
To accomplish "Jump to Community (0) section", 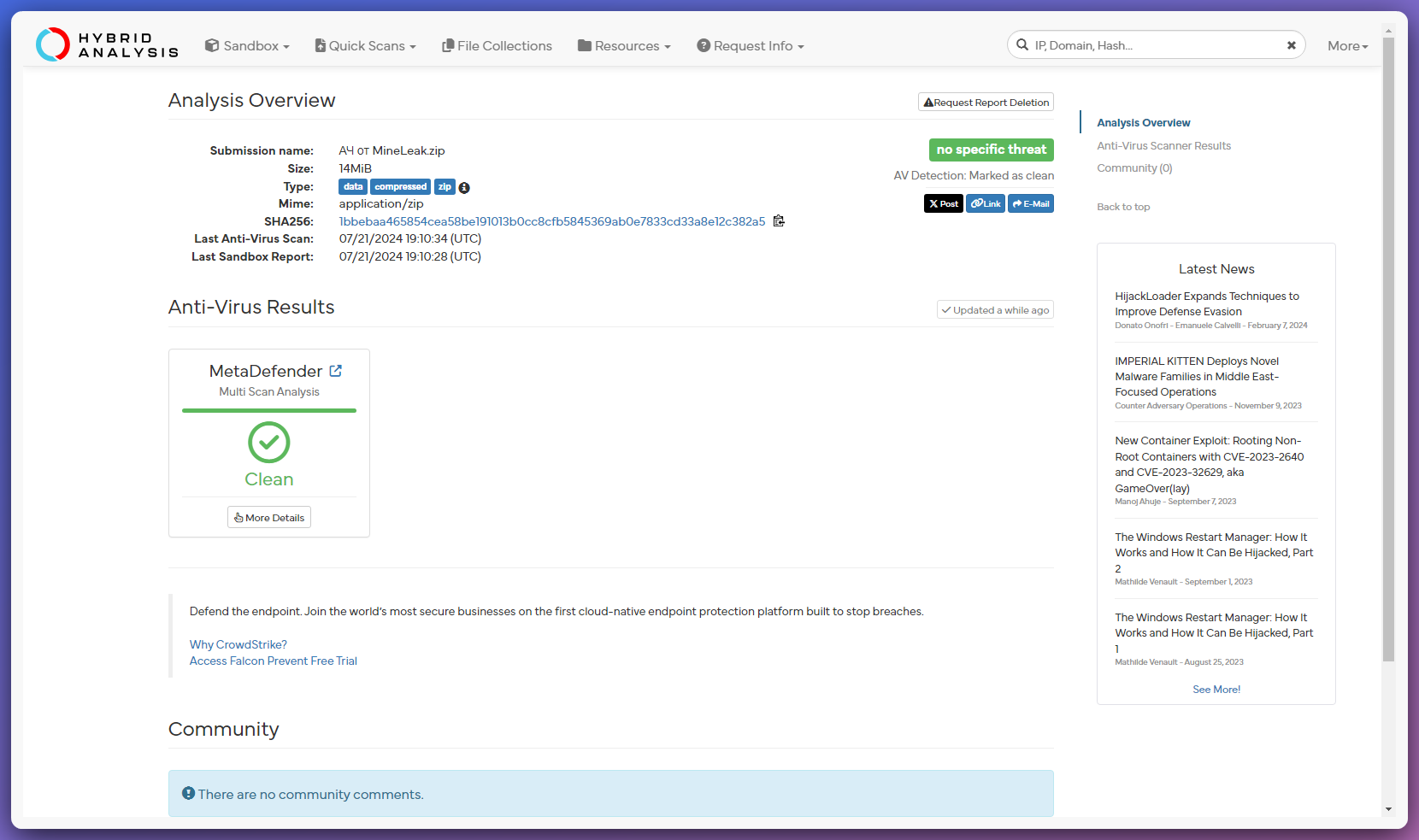I will [x=1134, y=168].
